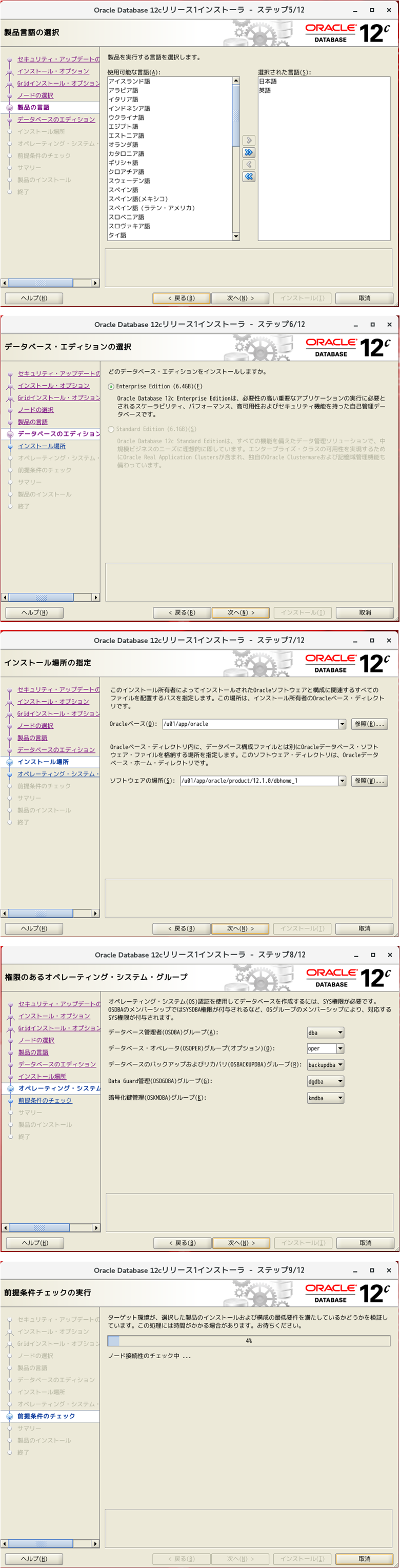400x1568 pixels.
Task: Click 取消 button in Step 5/12 window
Action: (364, 298)
